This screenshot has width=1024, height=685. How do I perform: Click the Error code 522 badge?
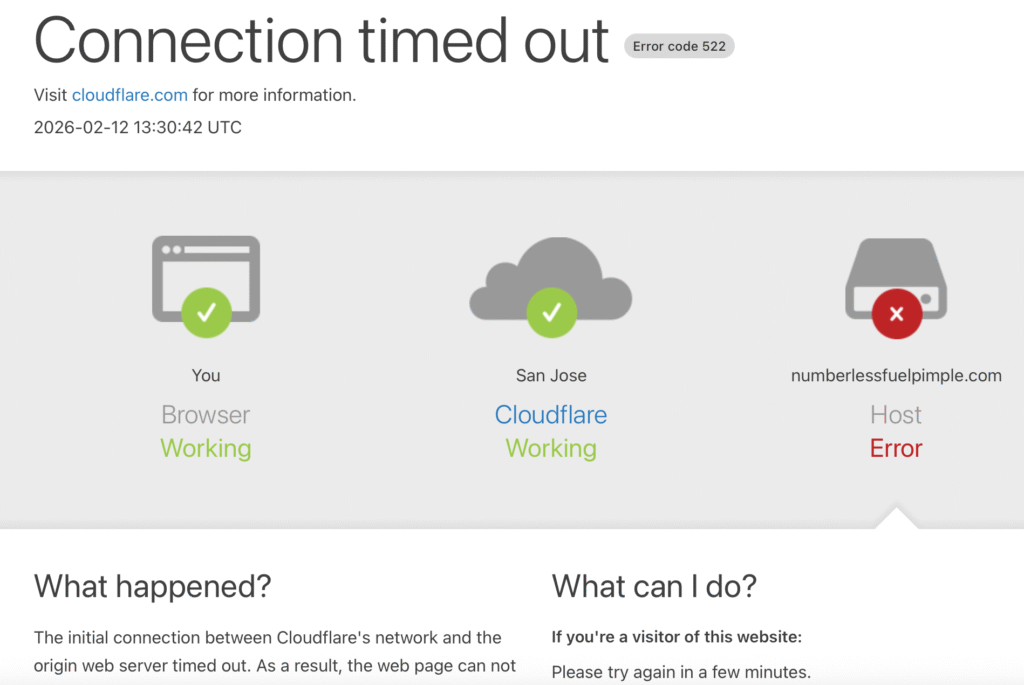[679, 46]
